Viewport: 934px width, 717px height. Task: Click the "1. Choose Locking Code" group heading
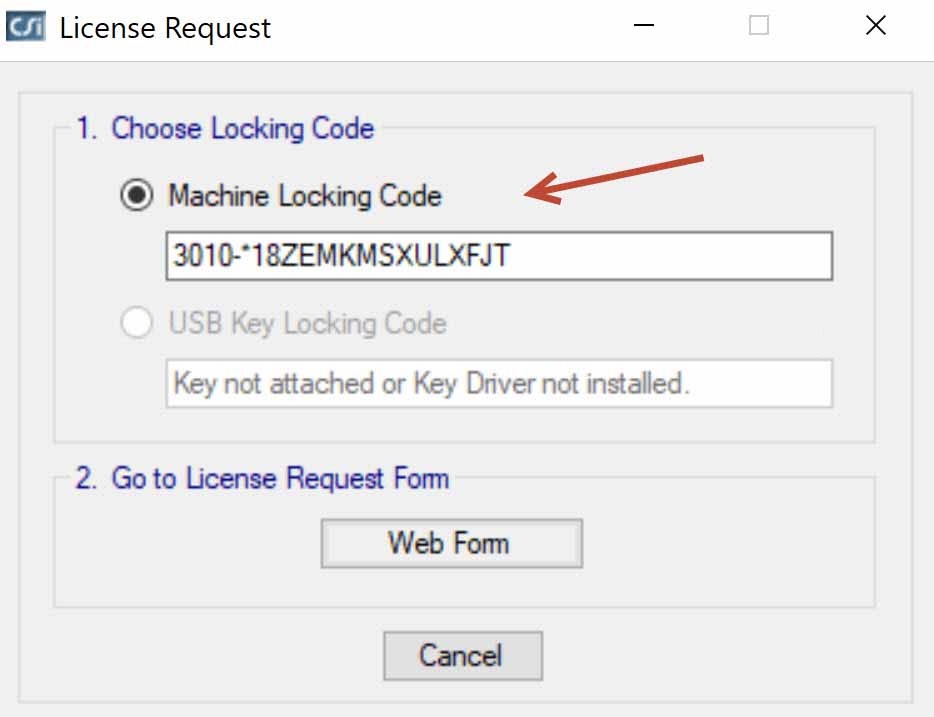(225, 129)
